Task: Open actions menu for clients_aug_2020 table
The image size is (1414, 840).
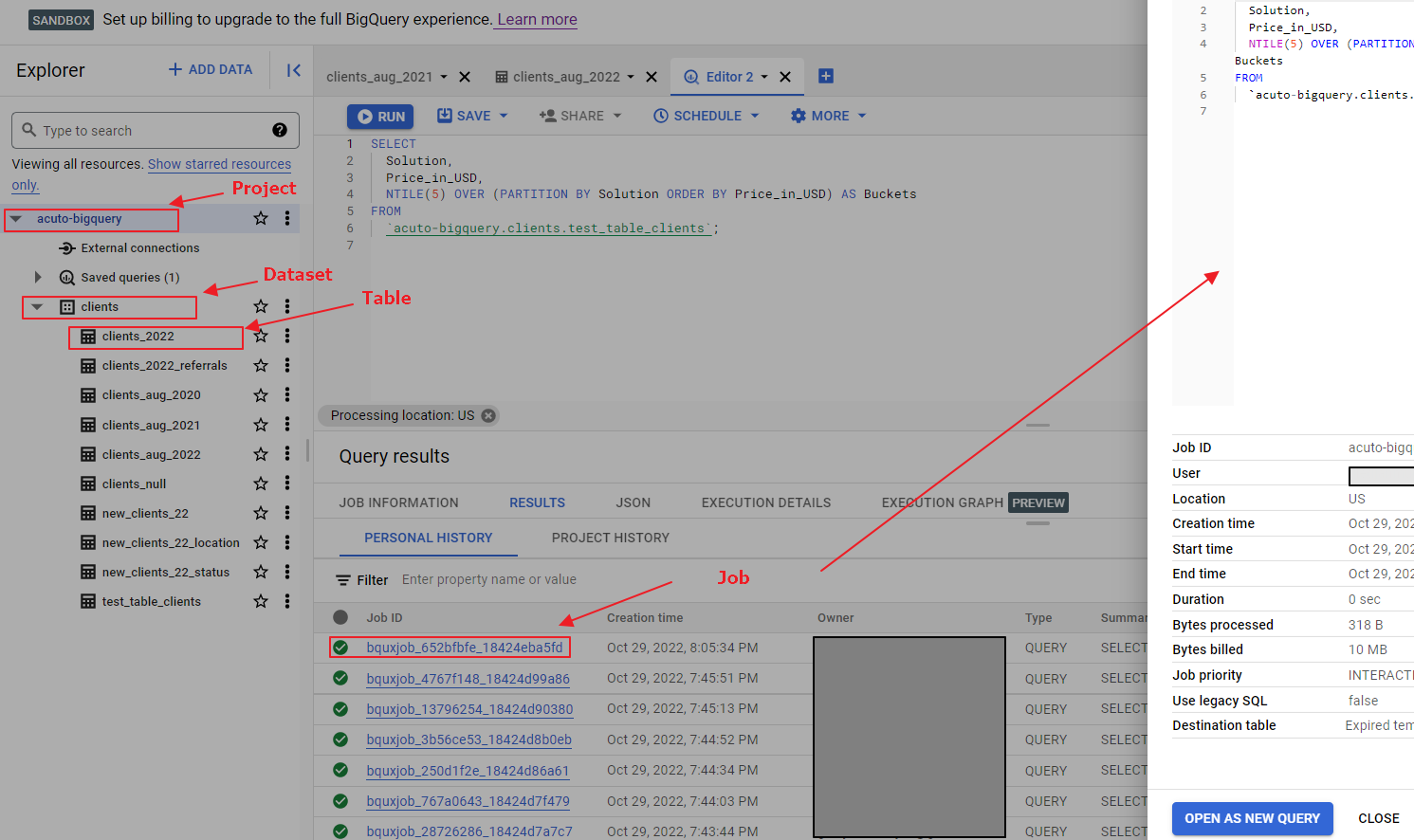Action: click(x=287, y=394)
